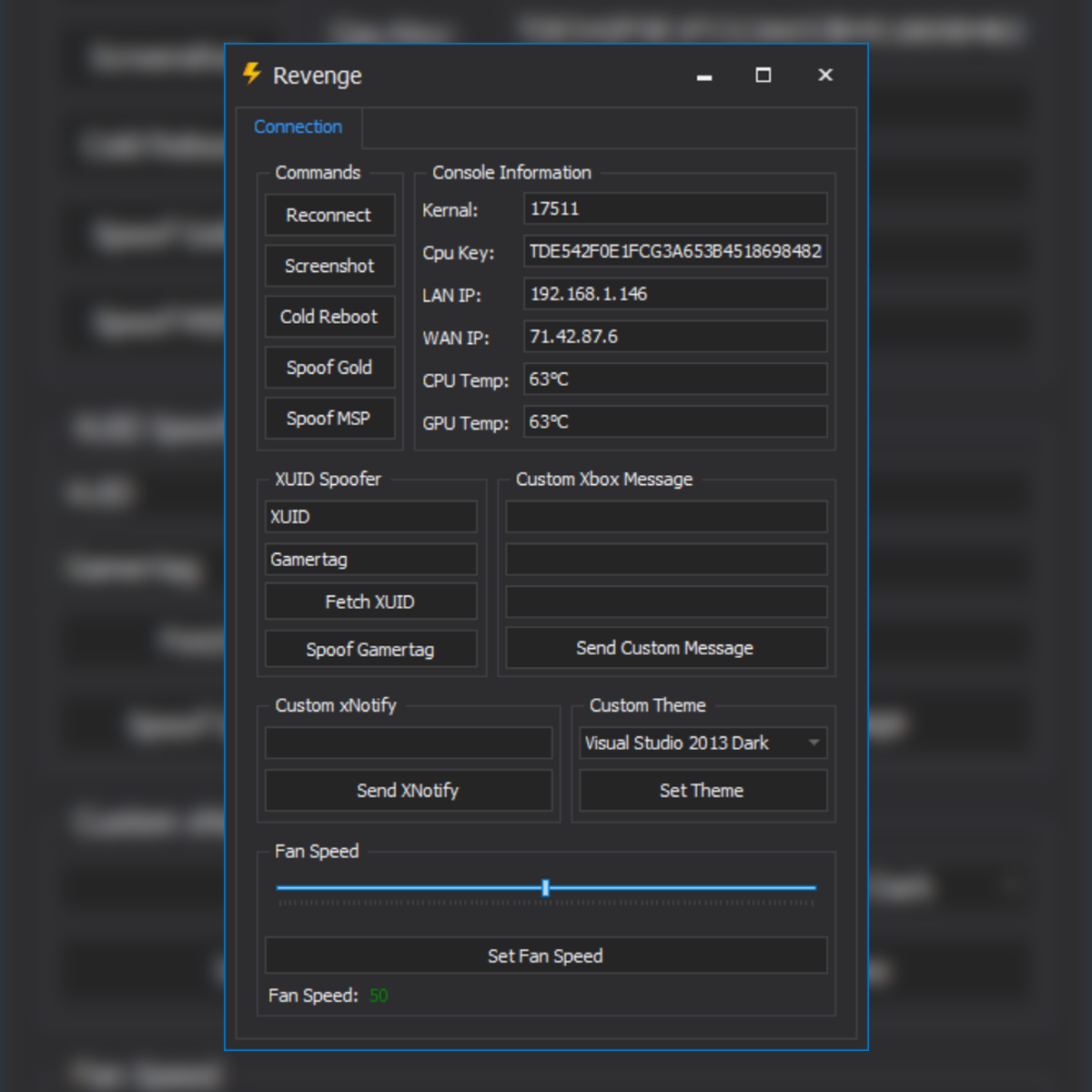Click the Revenge lightning bolt icon
Viewport: 1092px width, 1092px height.
point(252,74)
